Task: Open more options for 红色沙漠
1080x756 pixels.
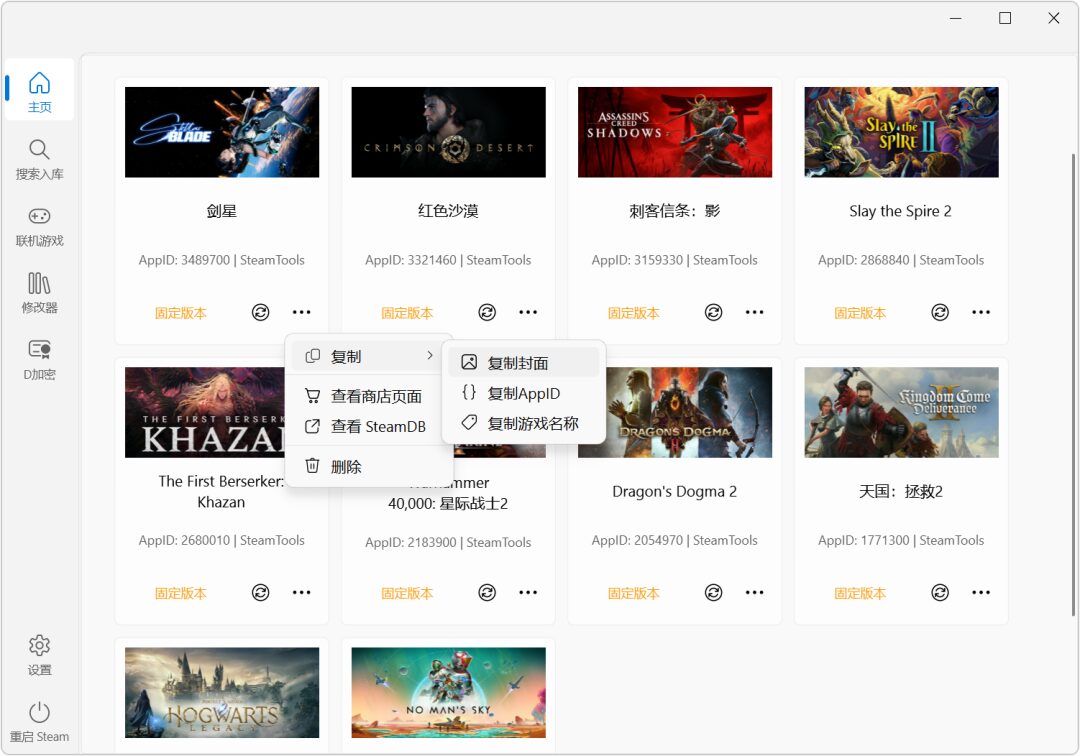Action: 528,313
